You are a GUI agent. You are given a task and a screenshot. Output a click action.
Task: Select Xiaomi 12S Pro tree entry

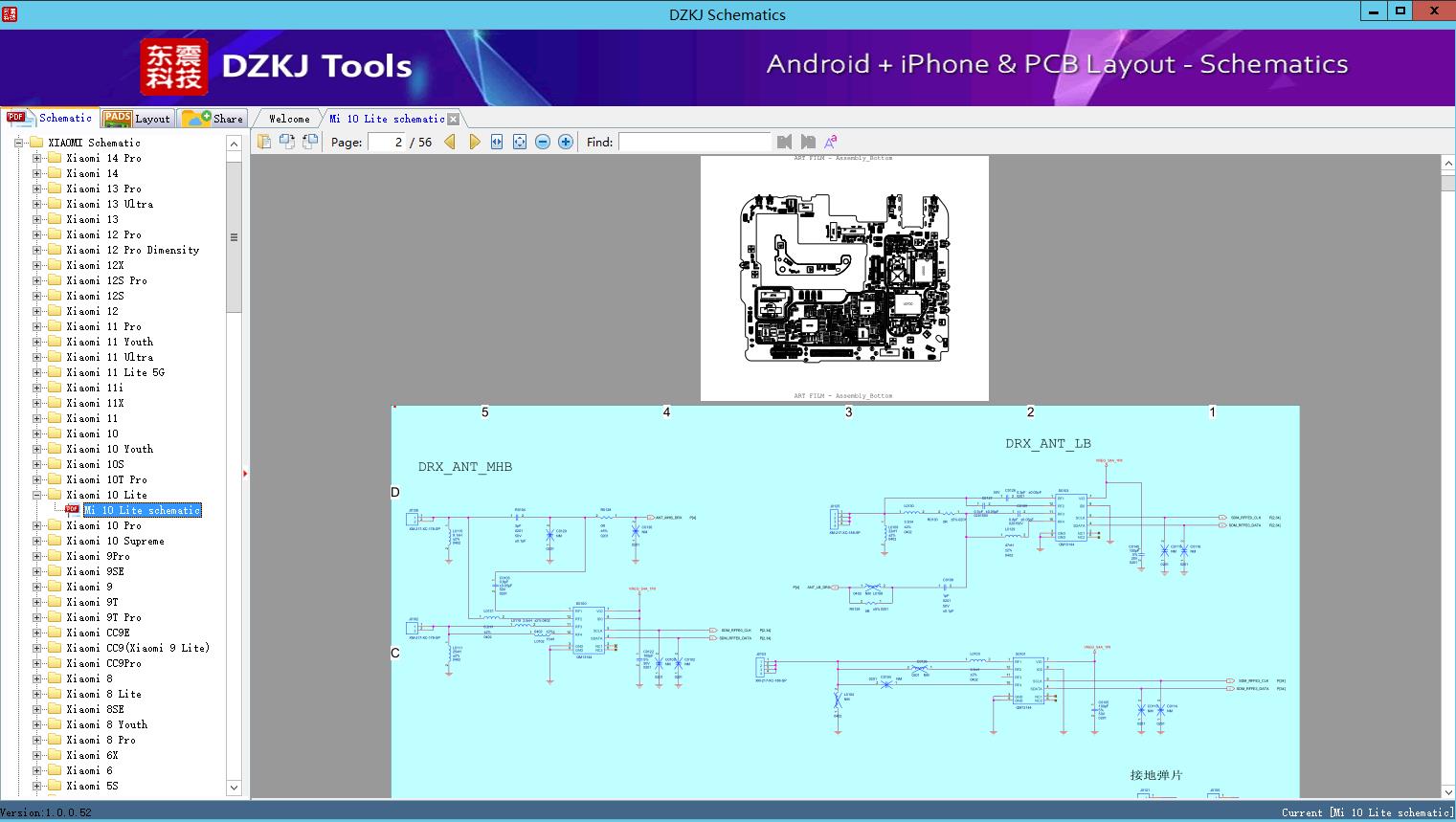point(107,280)
